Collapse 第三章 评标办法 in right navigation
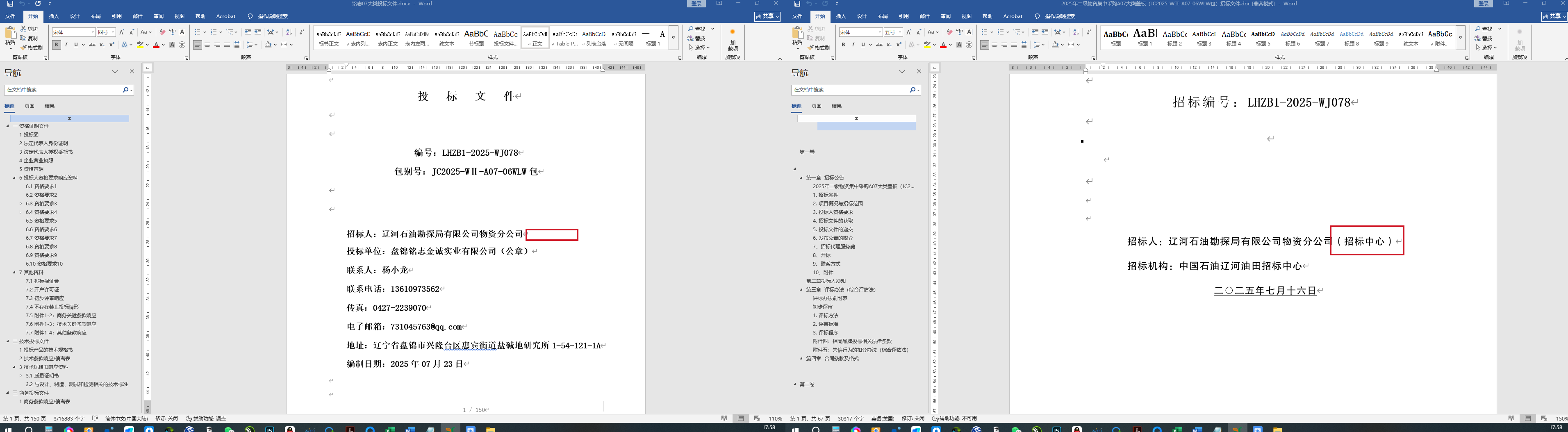 [x=801, y=290]
